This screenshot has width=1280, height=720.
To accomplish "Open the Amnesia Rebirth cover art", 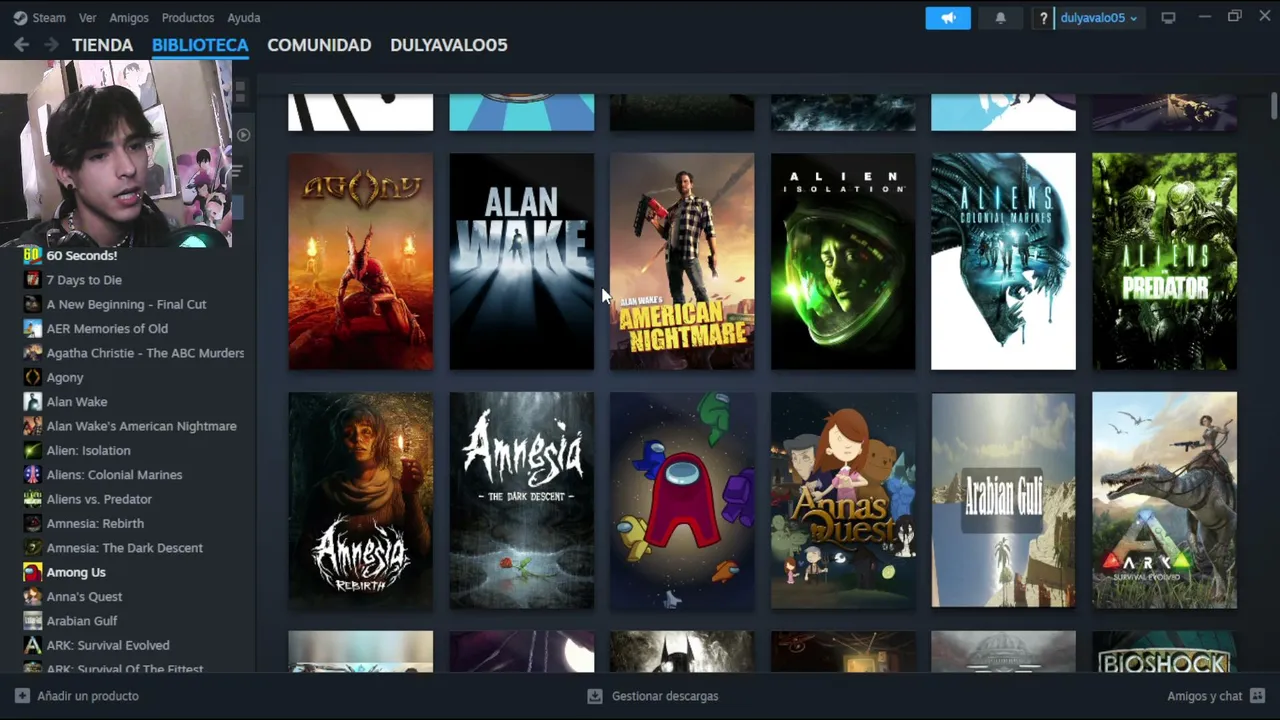I will [361, 500].
